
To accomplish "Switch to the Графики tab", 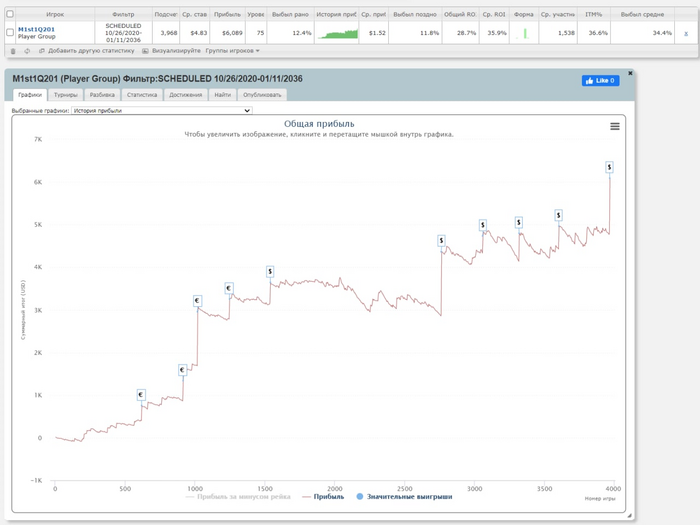I will [30, 95].
